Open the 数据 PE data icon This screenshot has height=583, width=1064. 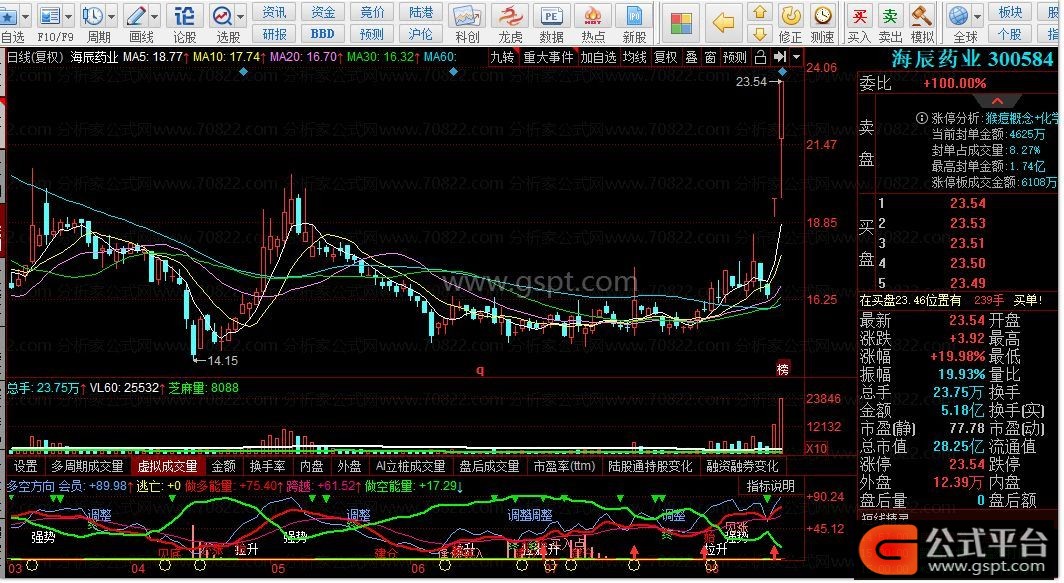(x=551, y=16)
